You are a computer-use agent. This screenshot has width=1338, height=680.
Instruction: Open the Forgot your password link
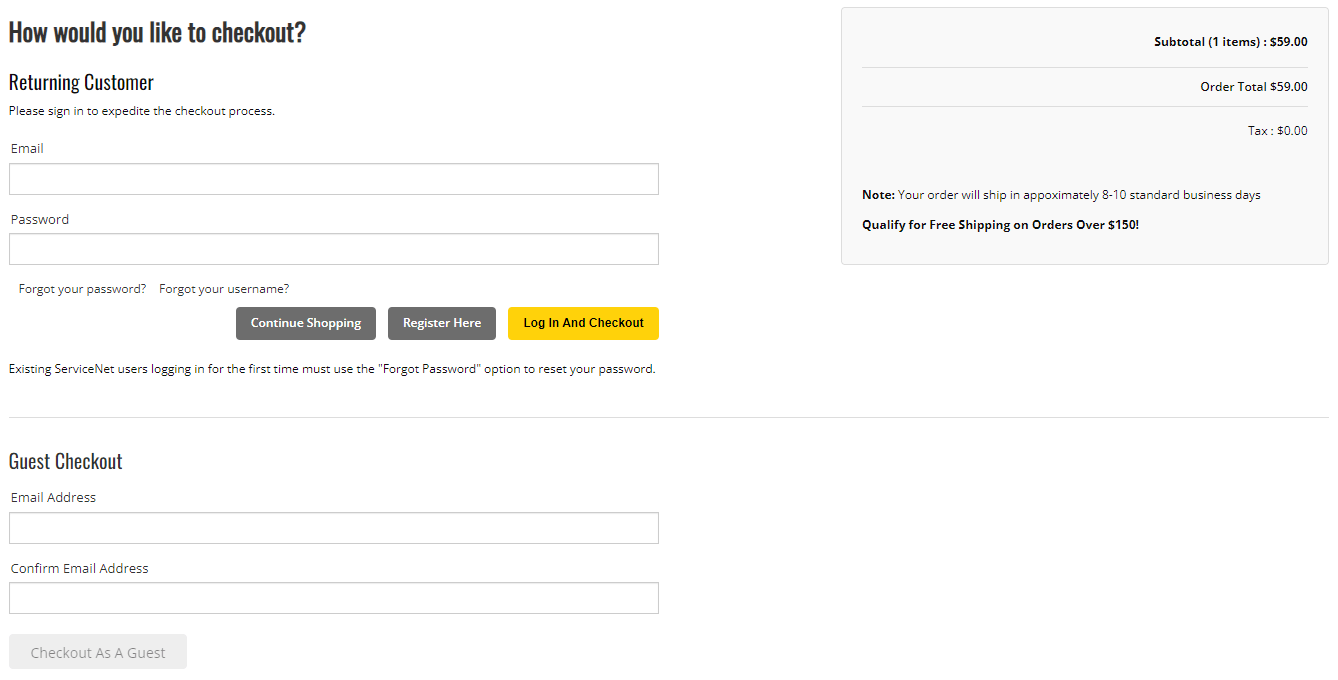82,288
